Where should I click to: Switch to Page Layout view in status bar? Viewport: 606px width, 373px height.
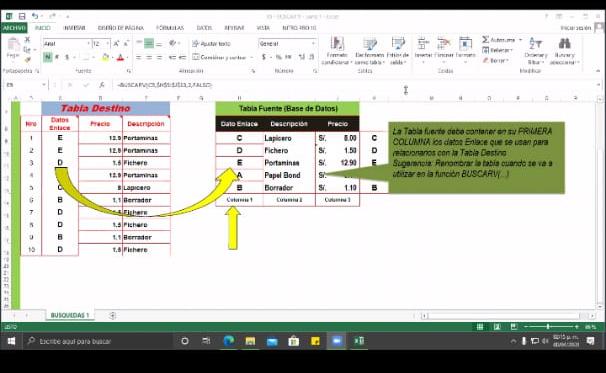(497, 327)
